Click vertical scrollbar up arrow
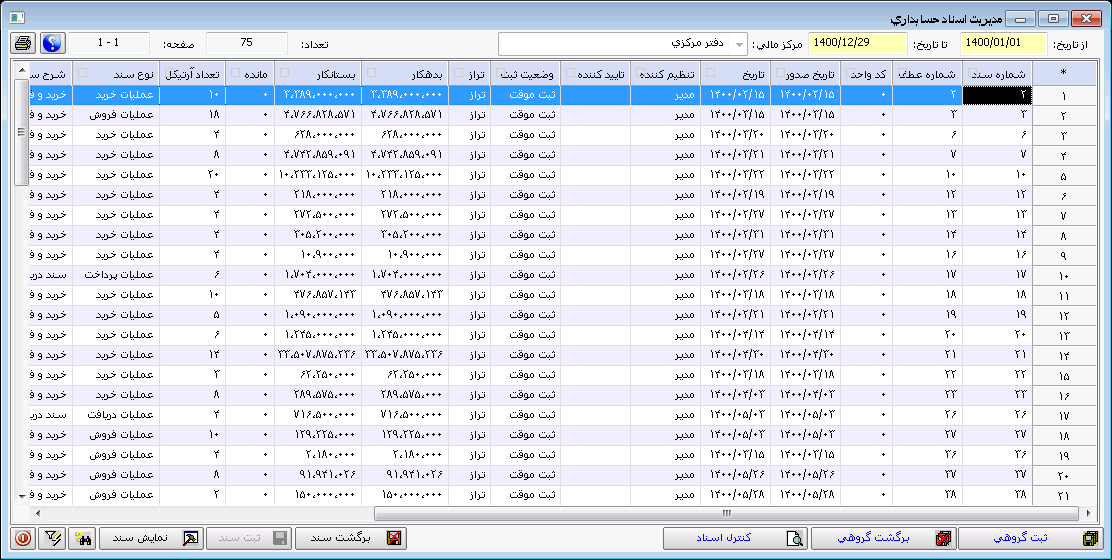 tap(22, 70)
